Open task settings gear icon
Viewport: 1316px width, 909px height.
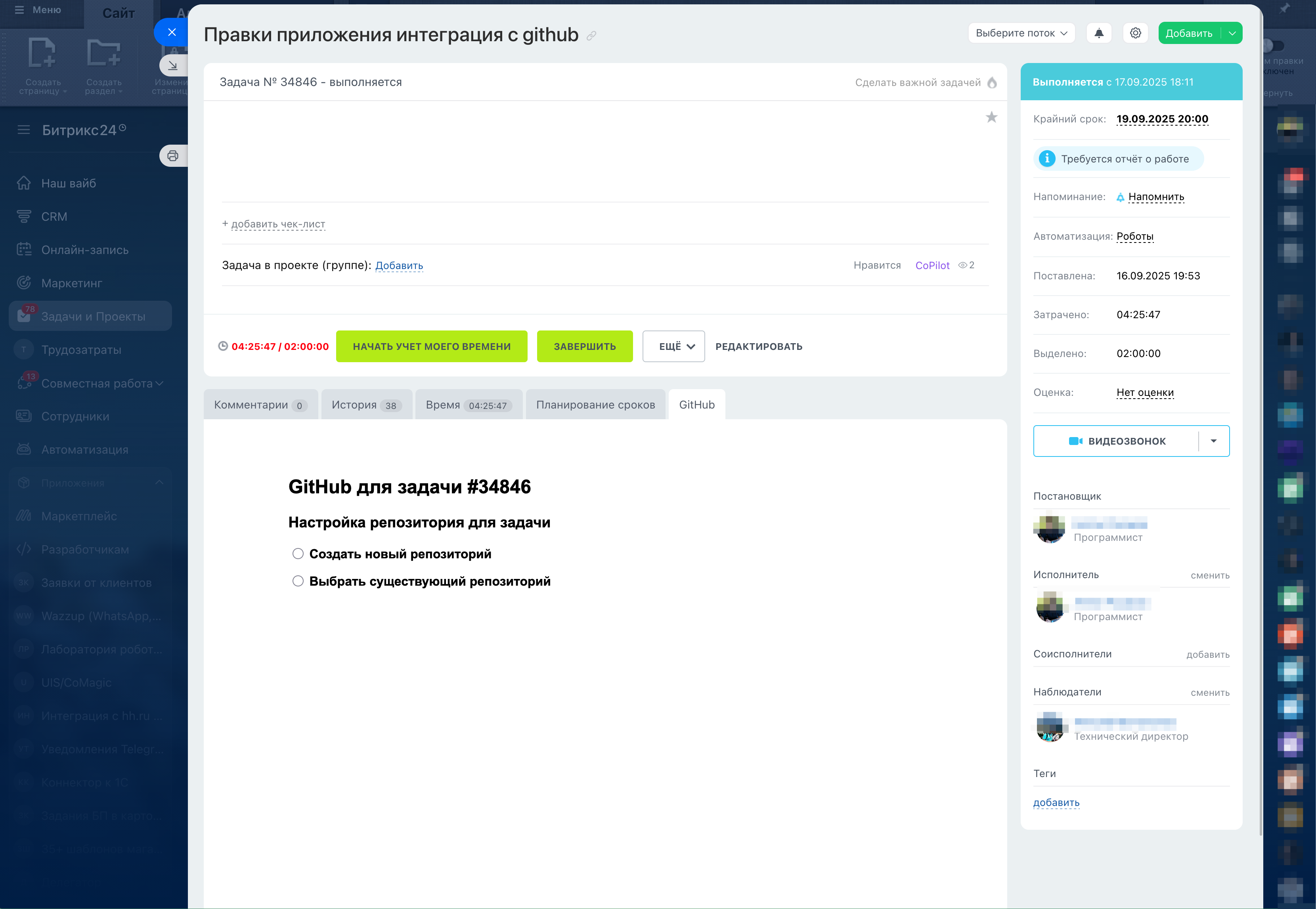point(1135,33)
